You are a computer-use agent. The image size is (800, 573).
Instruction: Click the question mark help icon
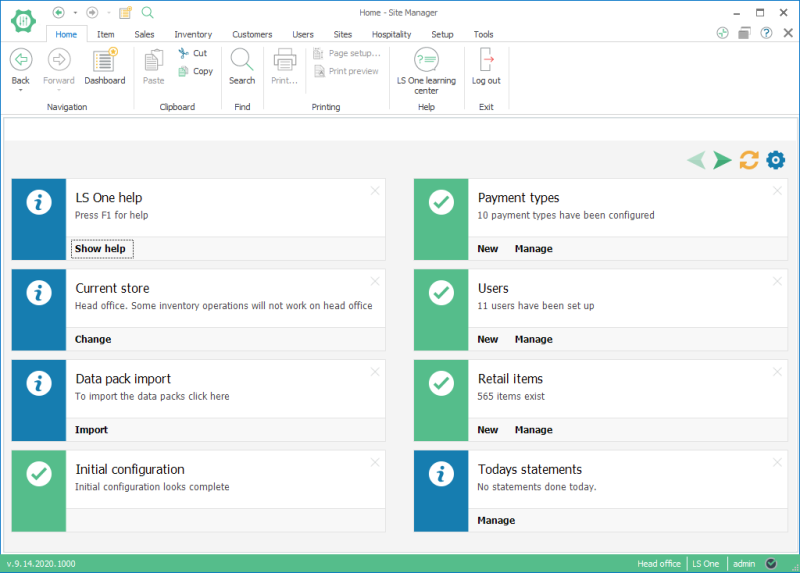pos(766,33)
